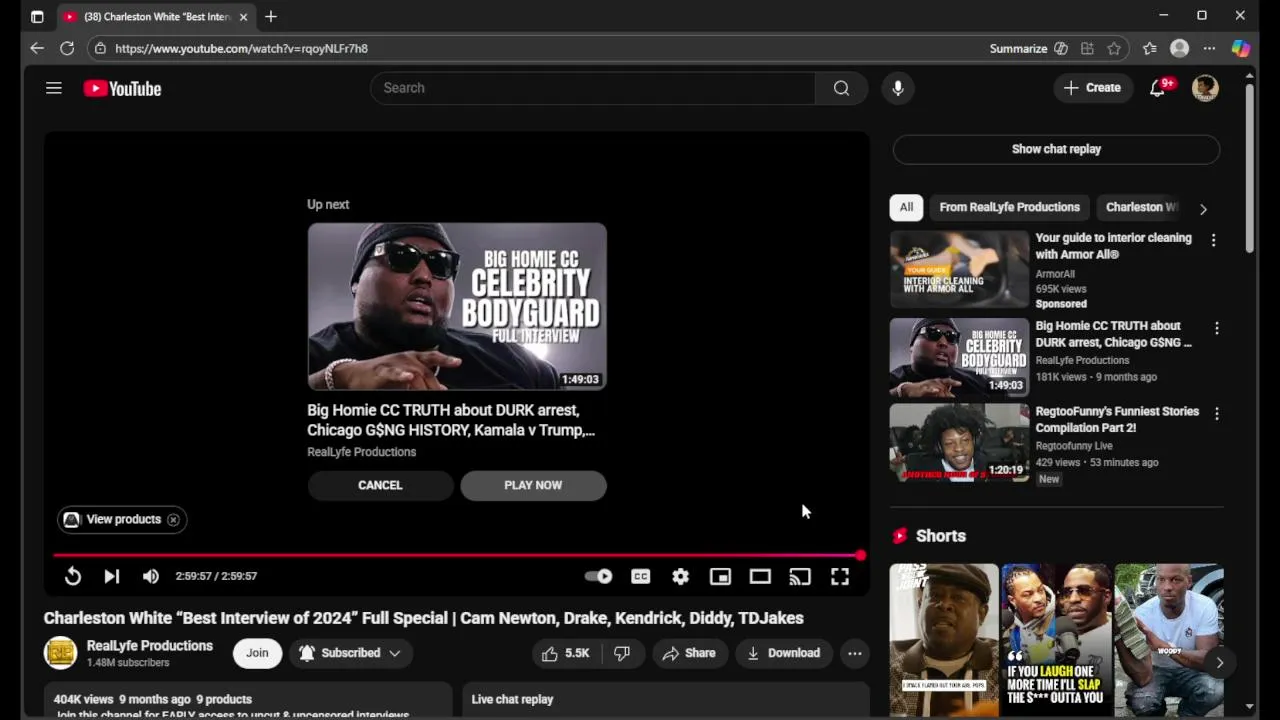Open browser settings ellipsis menu
The width and height of the screenshot is (1280, 720).
1209,48
